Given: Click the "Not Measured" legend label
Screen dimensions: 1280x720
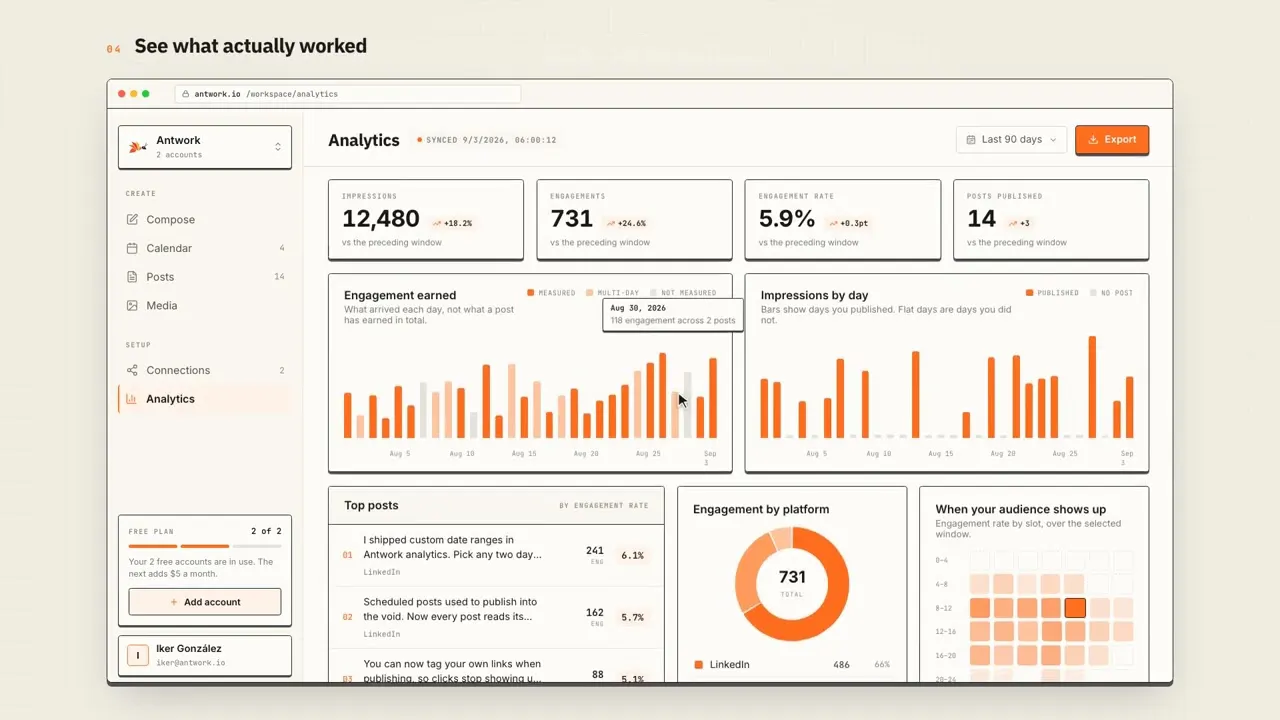Looking at the screenshot, I should tap(689, 293).
